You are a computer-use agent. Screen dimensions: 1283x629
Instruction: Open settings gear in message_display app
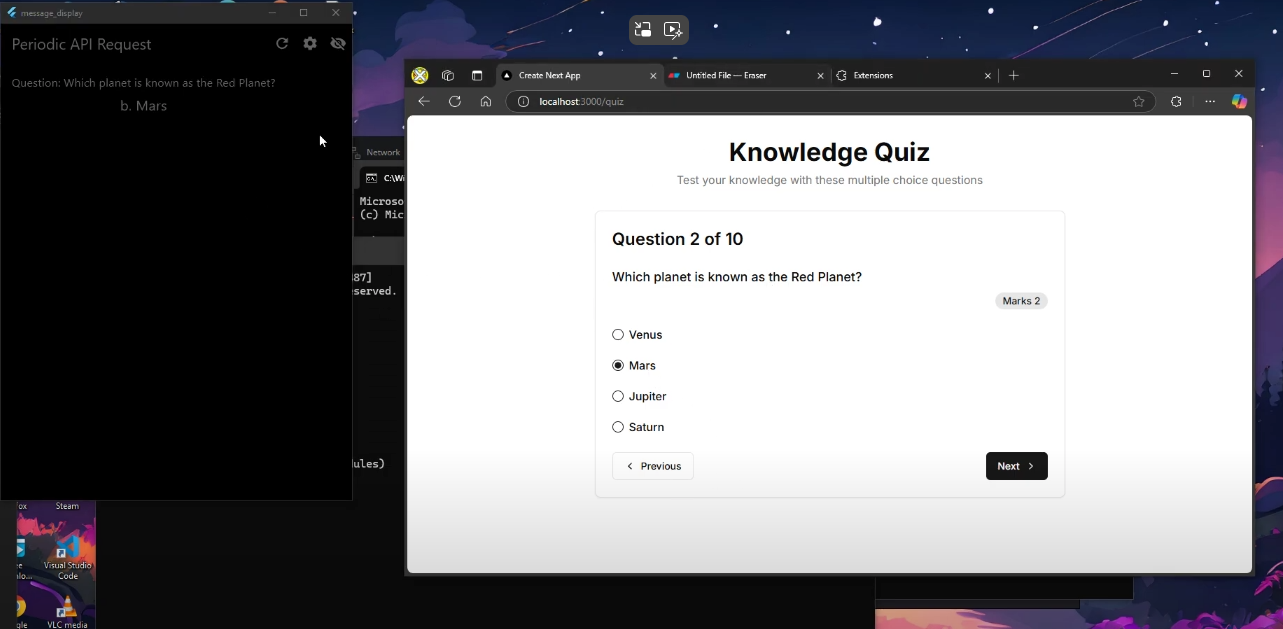click(310, 44)
